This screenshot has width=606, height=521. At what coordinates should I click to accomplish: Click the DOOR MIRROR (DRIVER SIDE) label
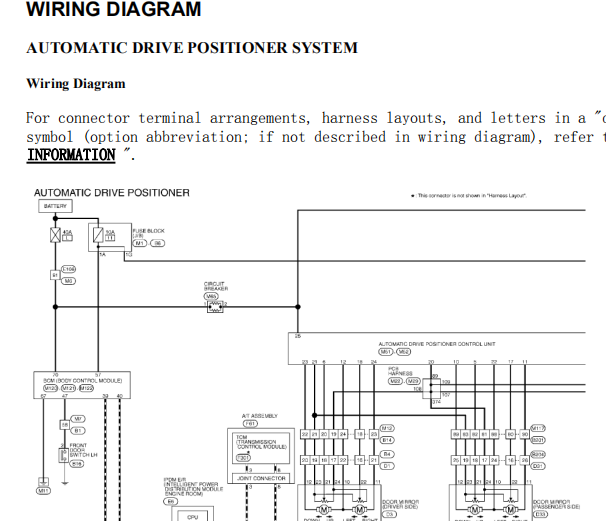click(x=400, y=504)
